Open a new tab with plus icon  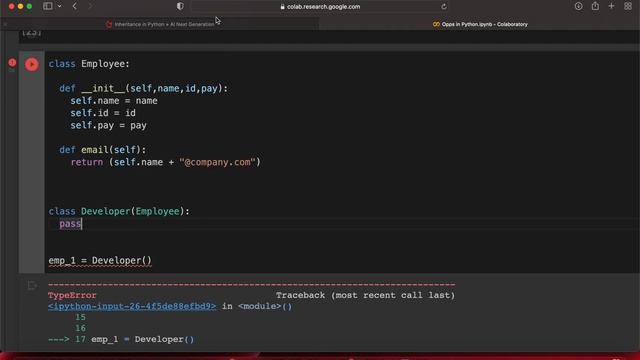[611, 6]
